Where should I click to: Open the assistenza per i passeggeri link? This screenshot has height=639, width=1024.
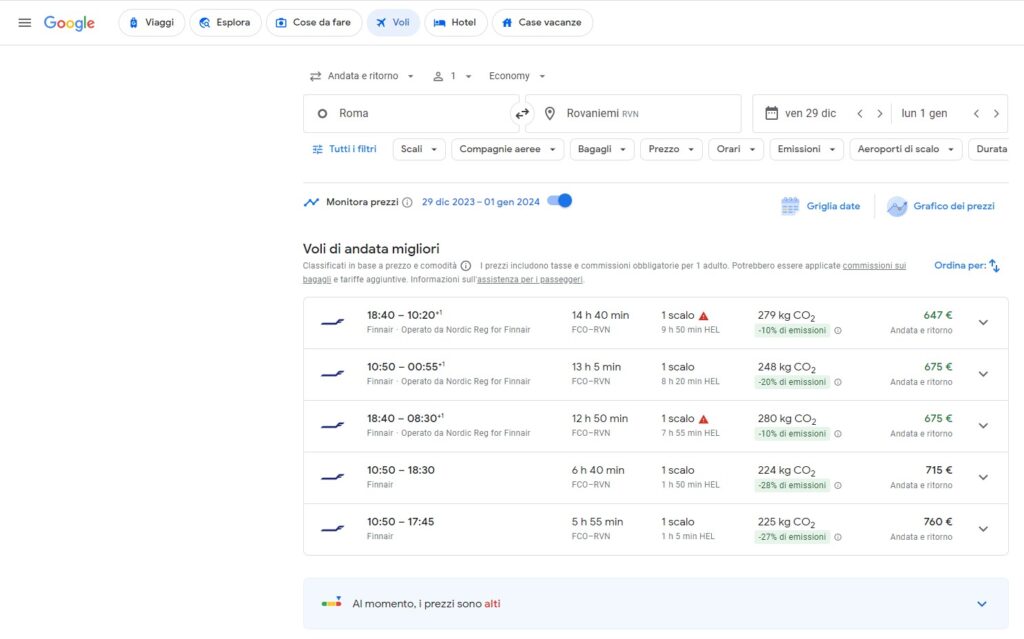click(530, 280)
